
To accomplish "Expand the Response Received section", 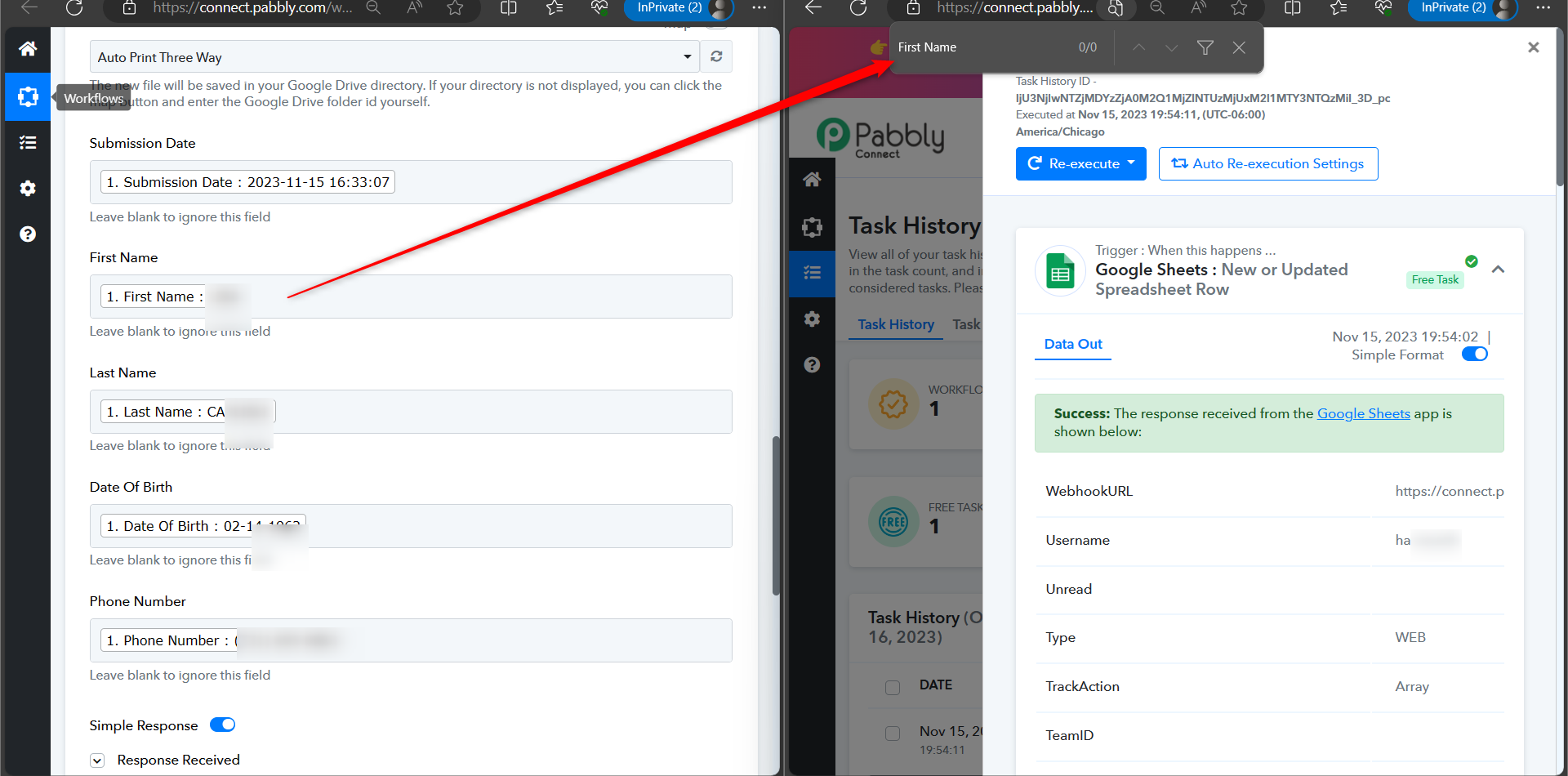I will point(97,760).
